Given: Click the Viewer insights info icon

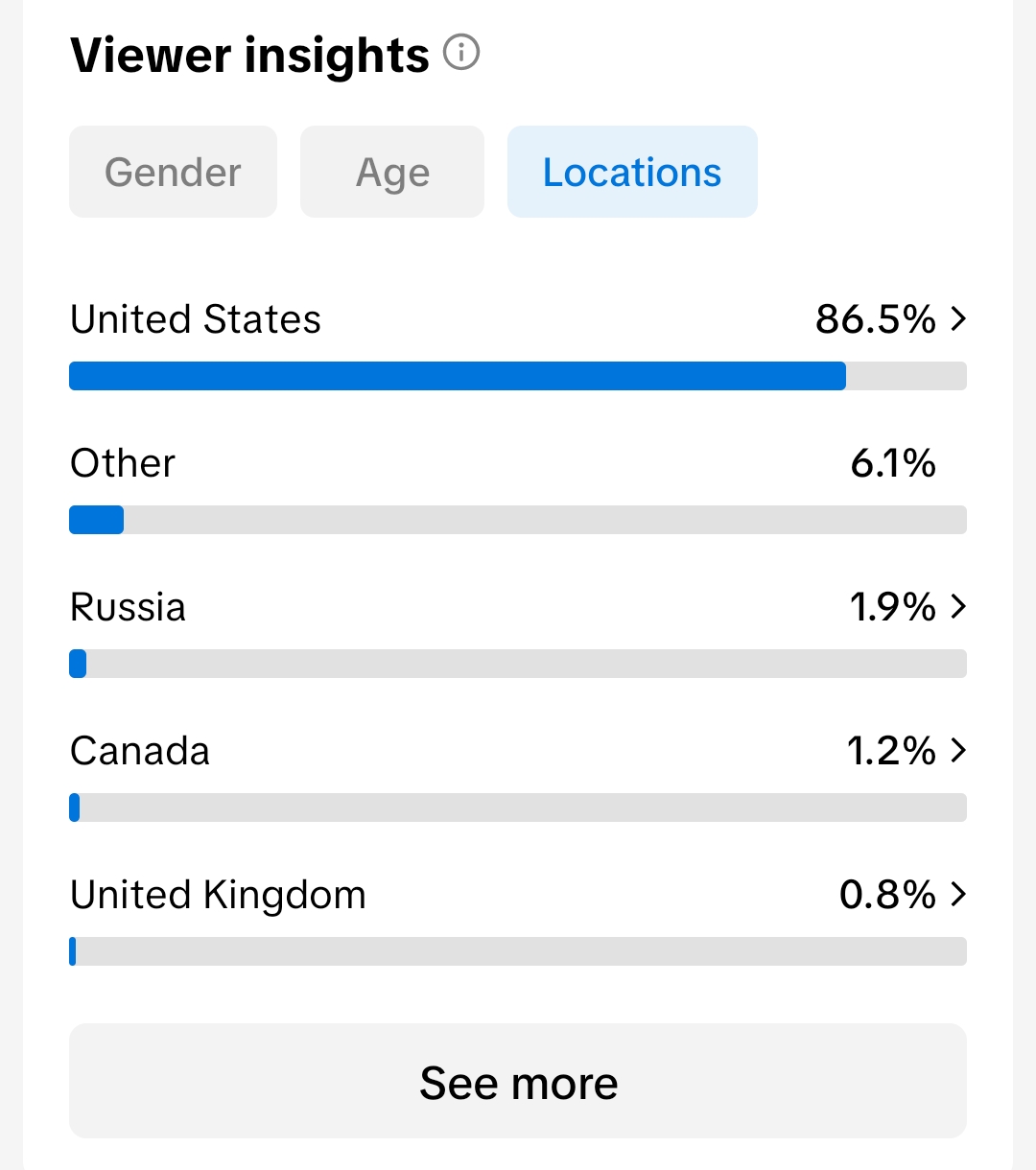Looking at the screenshot, I should 461,52.
